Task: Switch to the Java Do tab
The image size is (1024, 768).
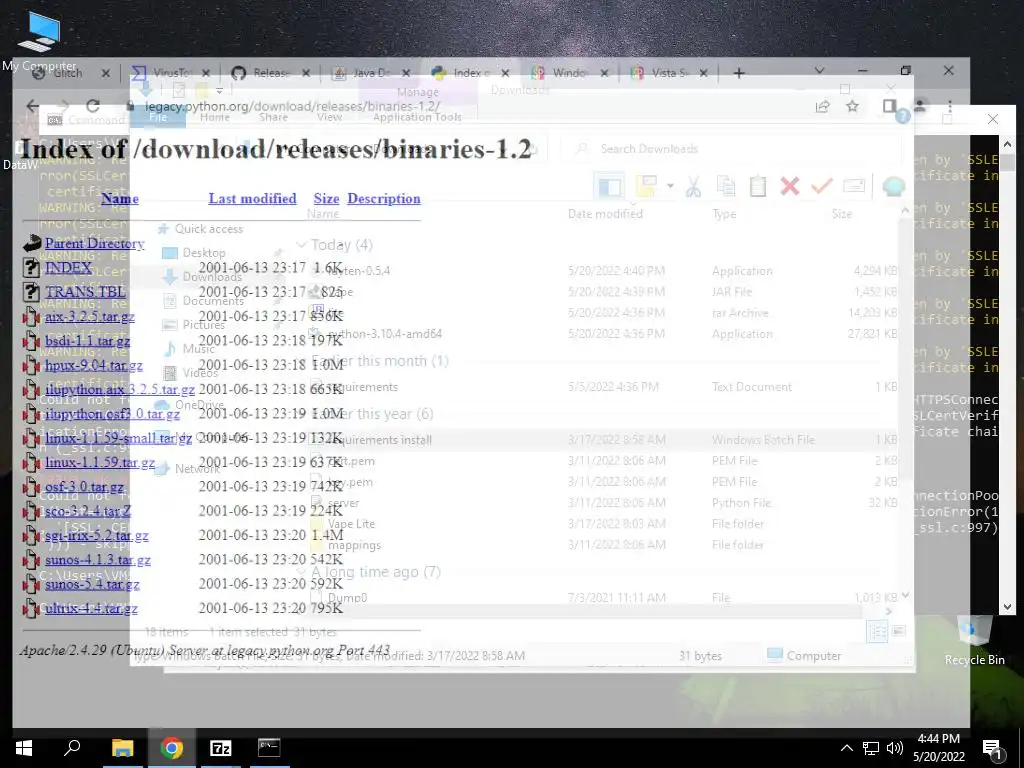Action: coord(371,73)
